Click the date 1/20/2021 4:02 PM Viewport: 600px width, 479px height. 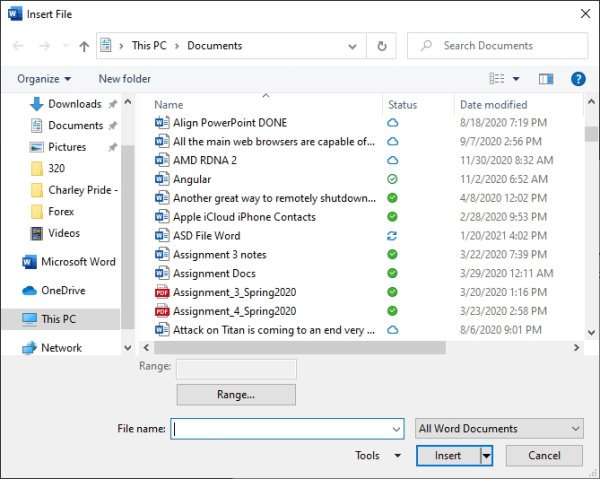pos(503,236)
